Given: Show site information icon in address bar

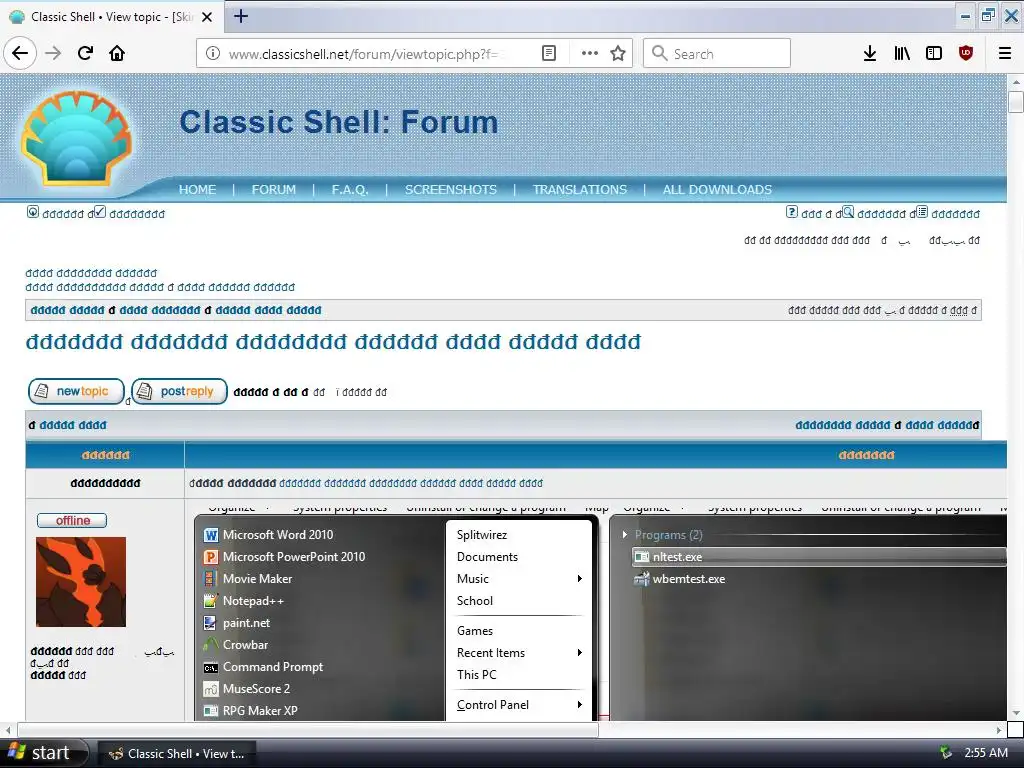Looking at the screenshot, I should coord(213,54).
